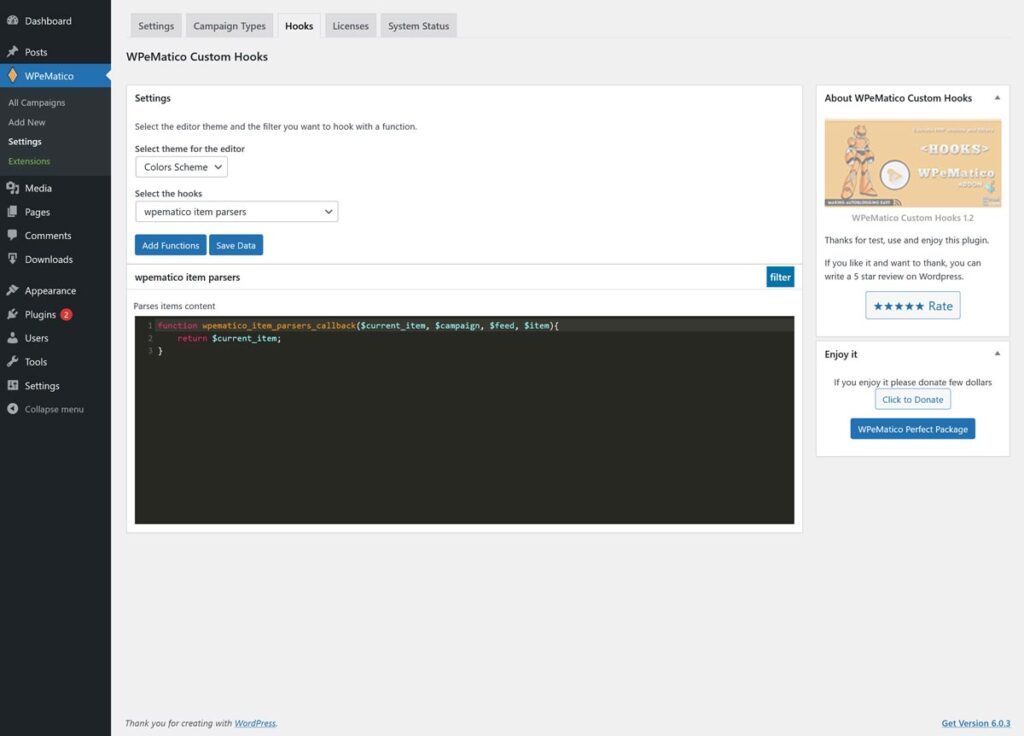Open the hooks selection dropdown
Image resolution: width=1024 pixels, height=736 pixels.
(x=236, y=212)
